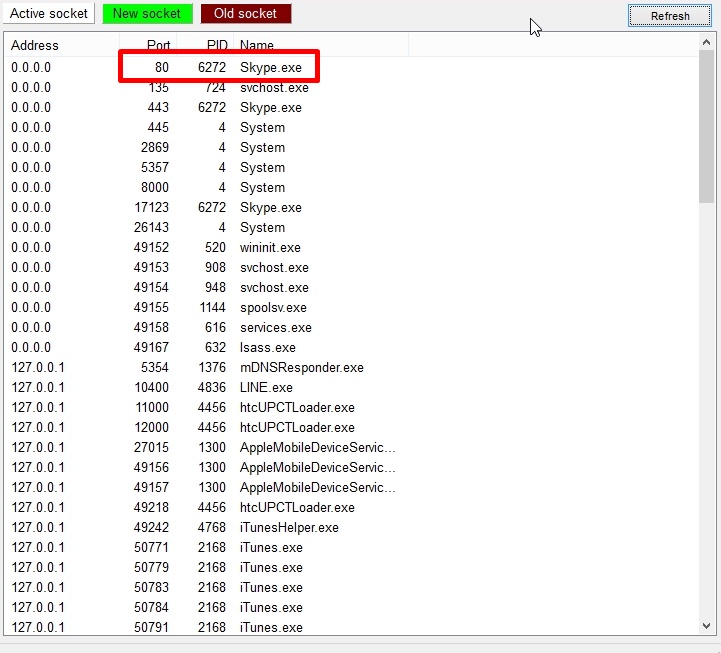The image size is (721, 653).
Task: Select the spoolsv.exe row
Action: pos(351,307)
